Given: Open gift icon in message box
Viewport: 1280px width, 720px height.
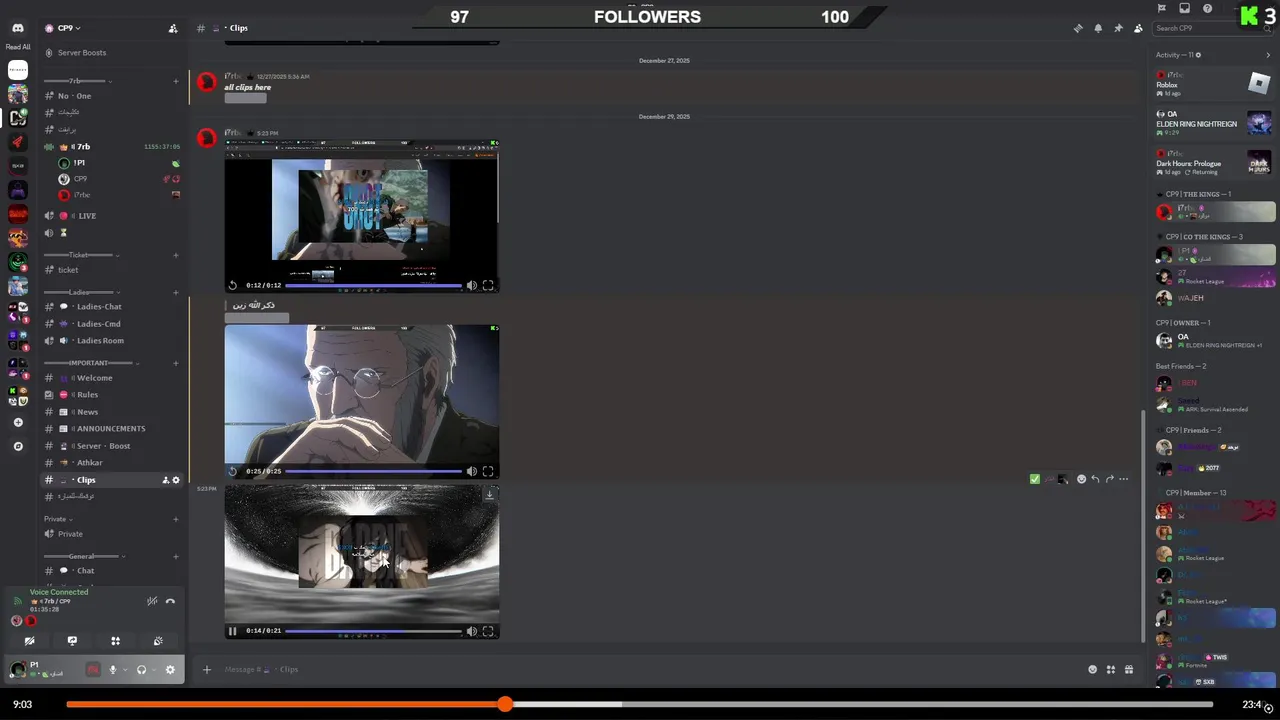Looking at the screenshot, I should point(1129,669).
